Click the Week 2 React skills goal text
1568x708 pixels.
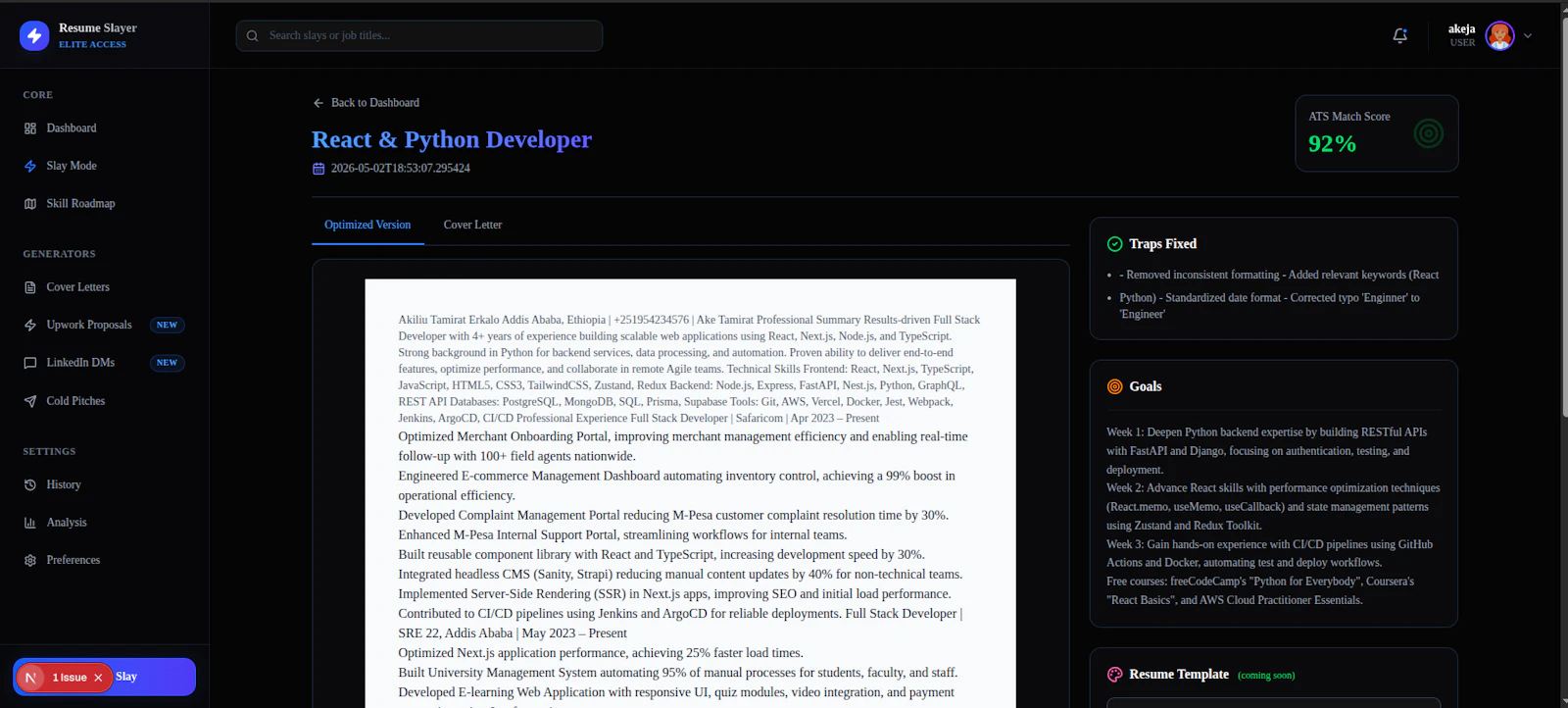coord(1273,507)
